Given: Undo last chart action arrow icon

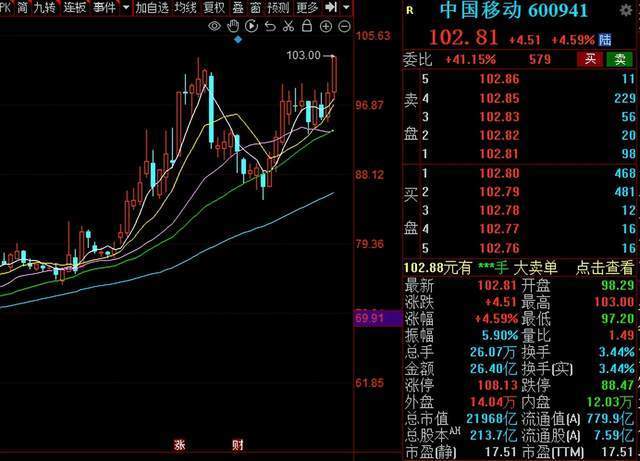Looking at the screenshot, I should tap(270, 27).
